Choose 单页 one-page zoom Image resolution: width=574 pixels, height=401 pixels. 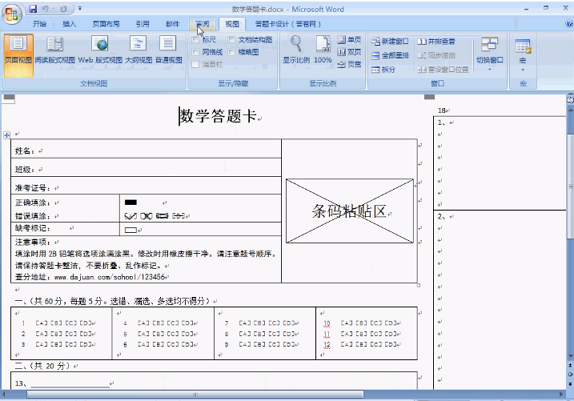(x=349, y=40)
